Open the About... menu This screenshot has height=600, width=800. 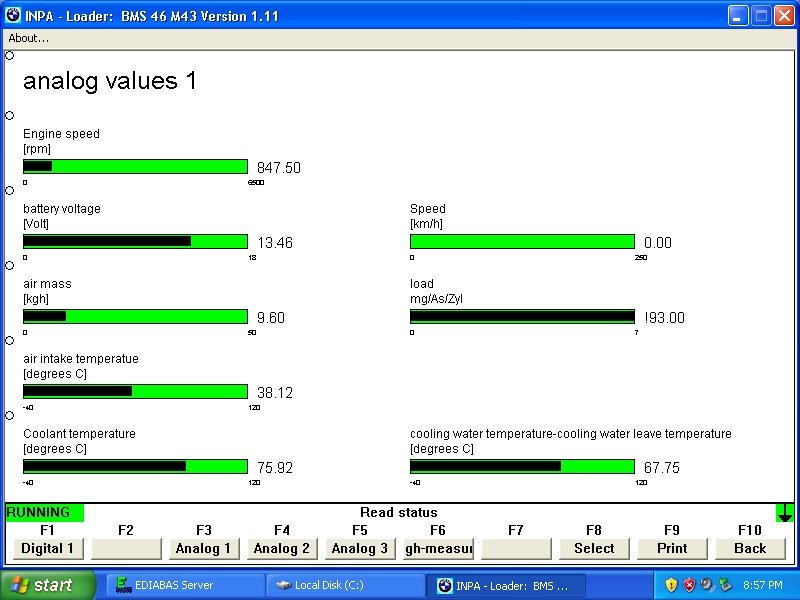[29, 38]
